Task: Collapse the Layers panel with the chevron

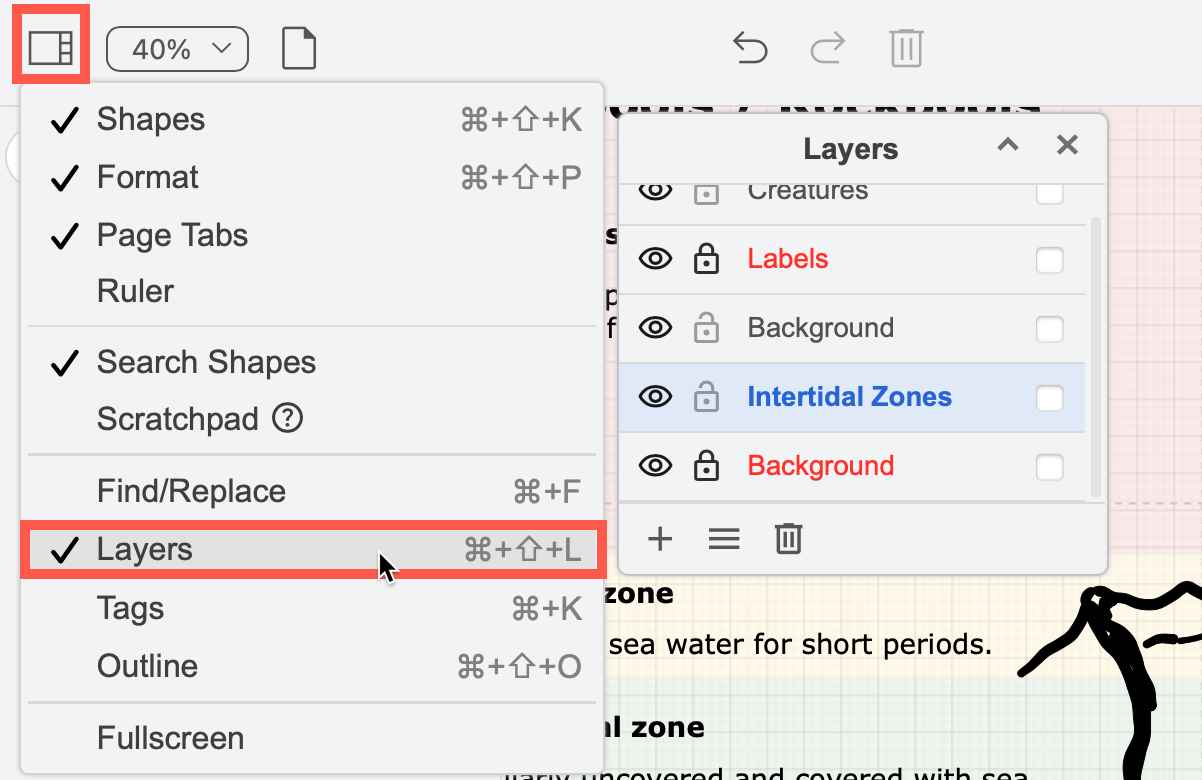Action: 1007,145
